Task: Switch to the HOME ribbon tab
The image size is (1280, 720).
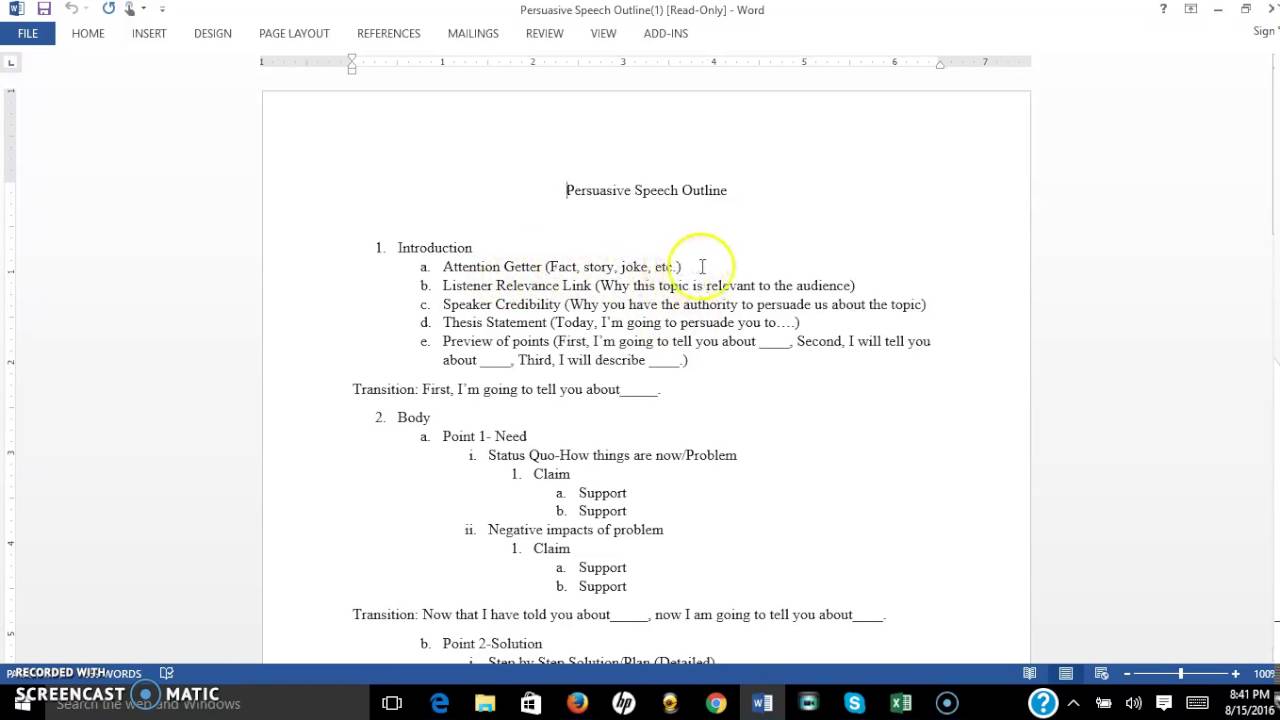Action: click(x=88, y=33)
